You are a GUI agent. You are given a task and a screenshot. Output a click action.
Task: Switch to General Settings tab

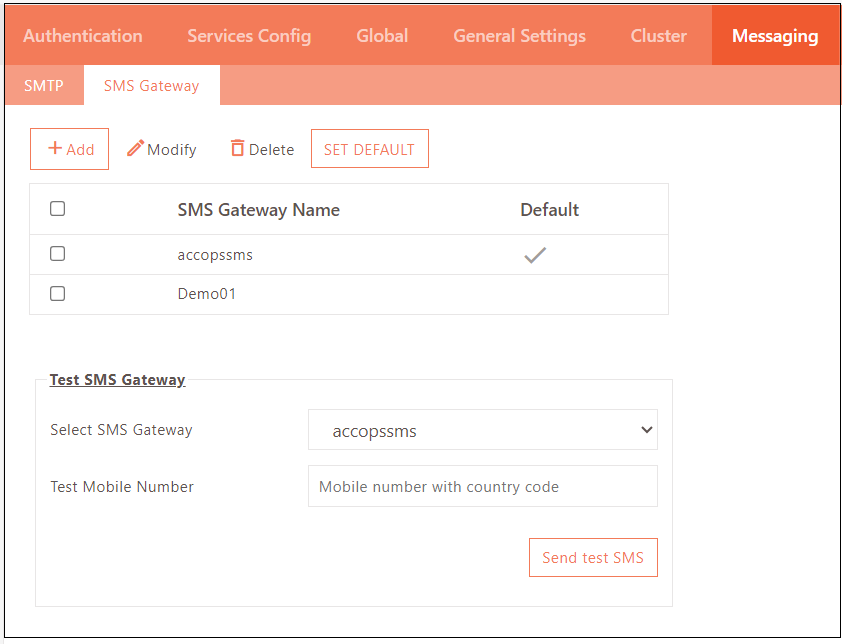point(519,36)
